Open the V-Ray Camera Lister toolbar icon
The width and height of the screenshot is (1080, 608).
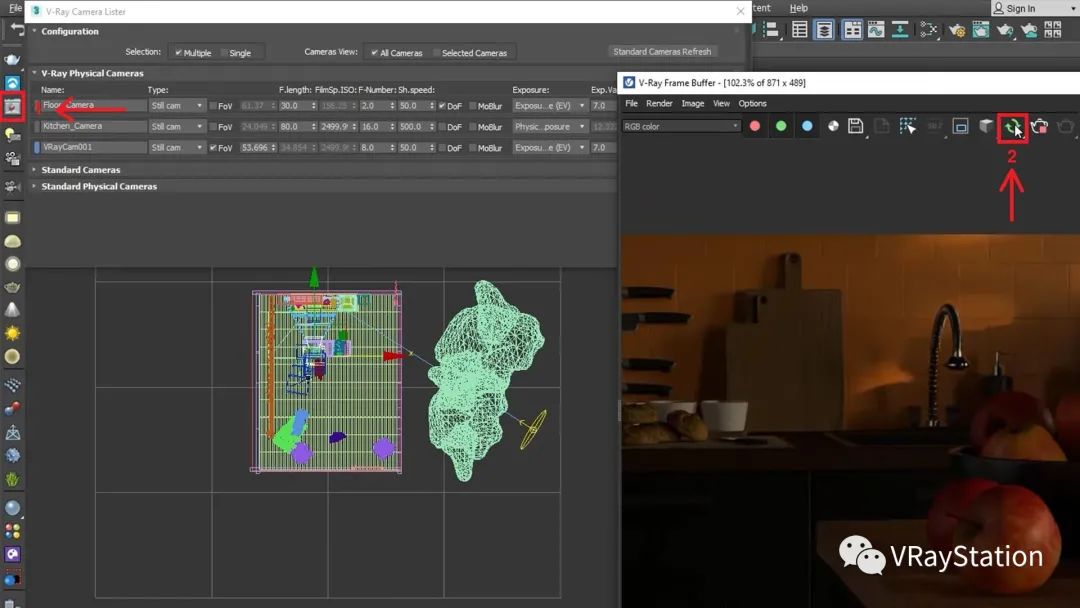point(13,105)
